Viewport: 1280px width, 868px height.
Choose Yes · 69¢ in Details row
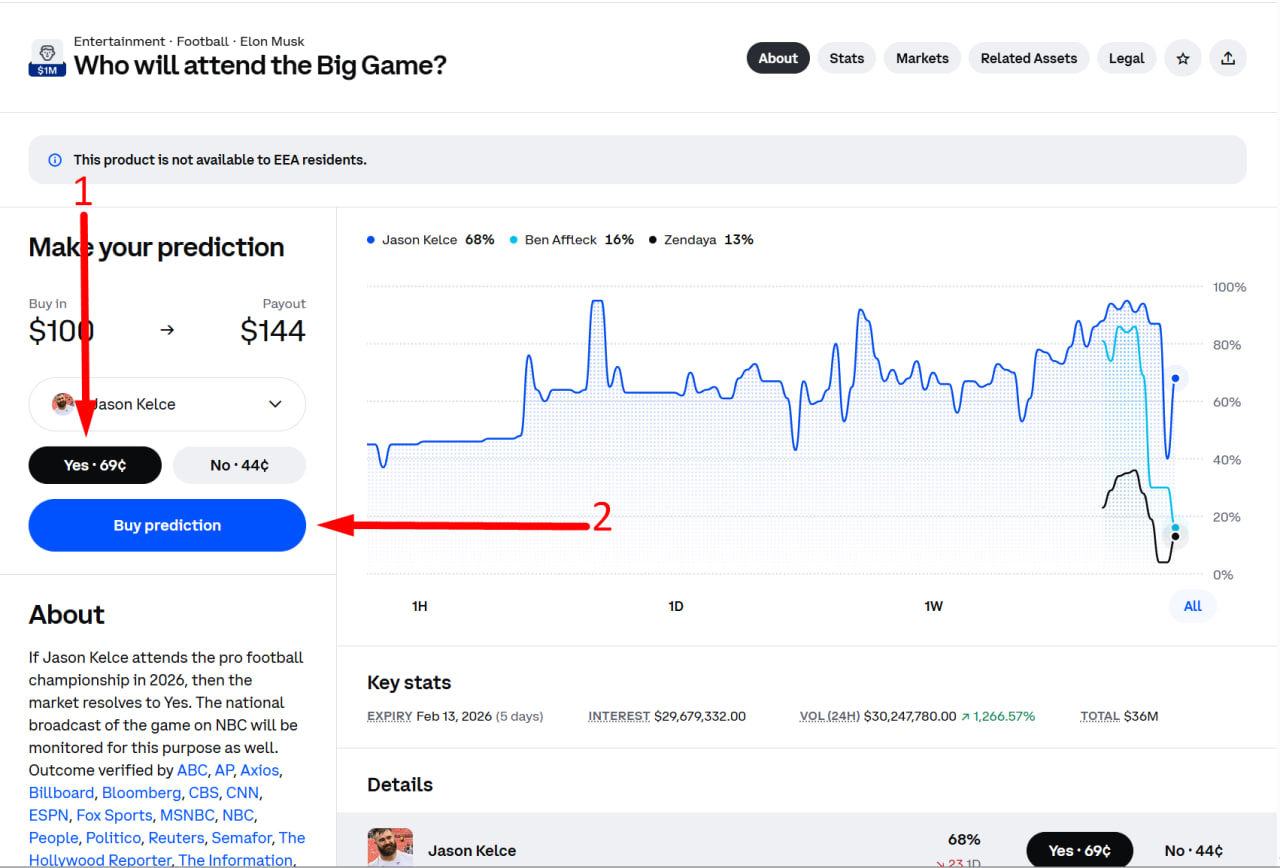(x=1079, y=850)
